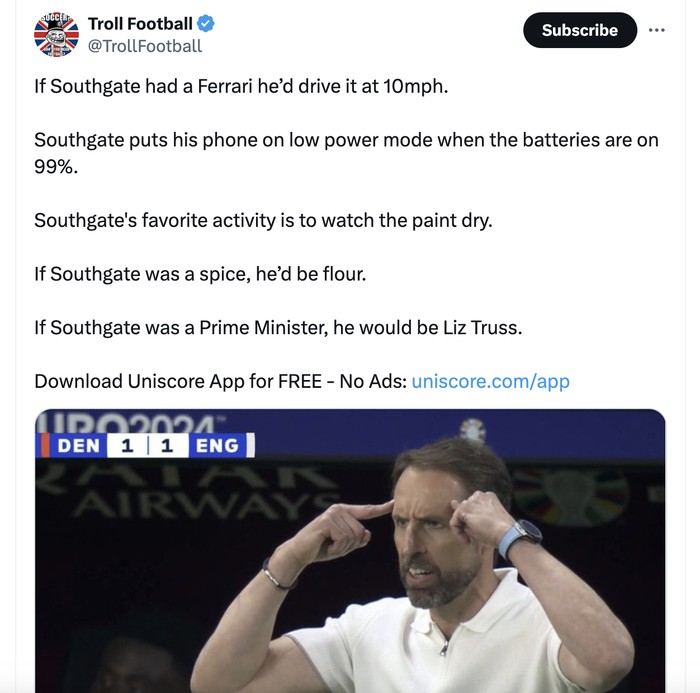Image resolution: width=700 pixels, height=693 pixels.
Task: Click the ENG team label on scoreboard
Action: [216, 445]
